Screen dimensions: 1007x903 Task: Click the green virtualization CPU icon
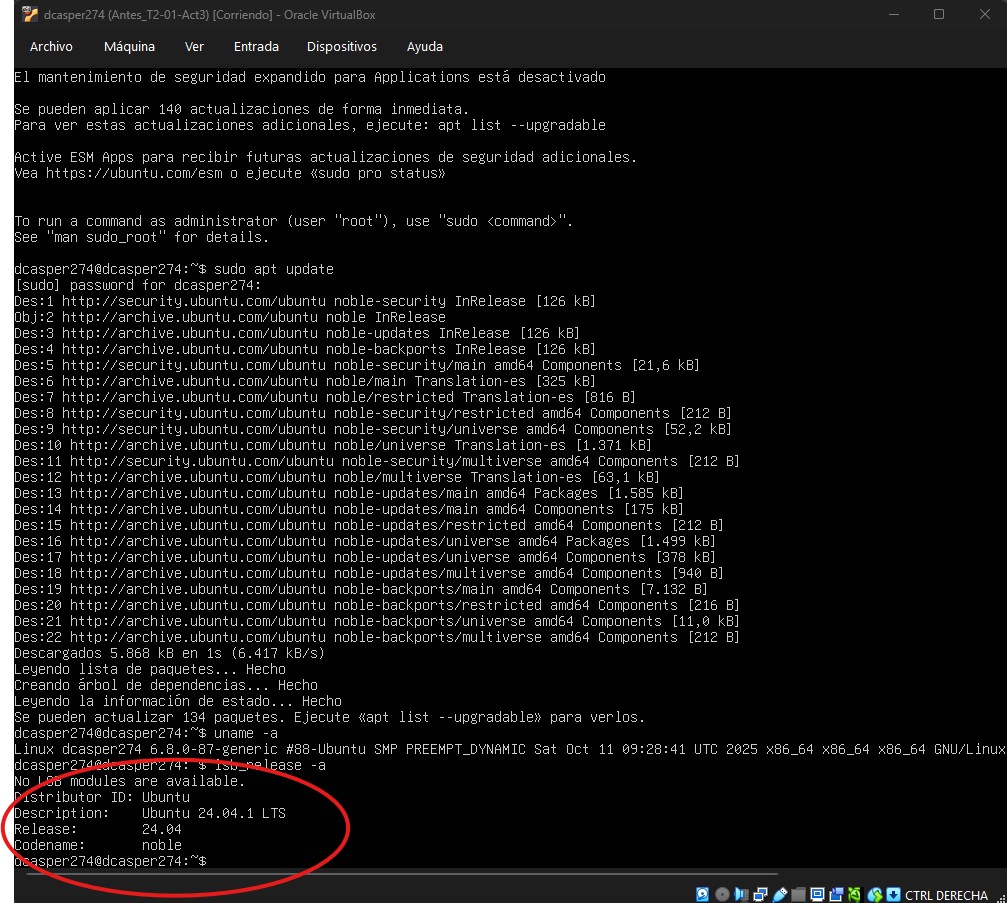pos(855,894)
